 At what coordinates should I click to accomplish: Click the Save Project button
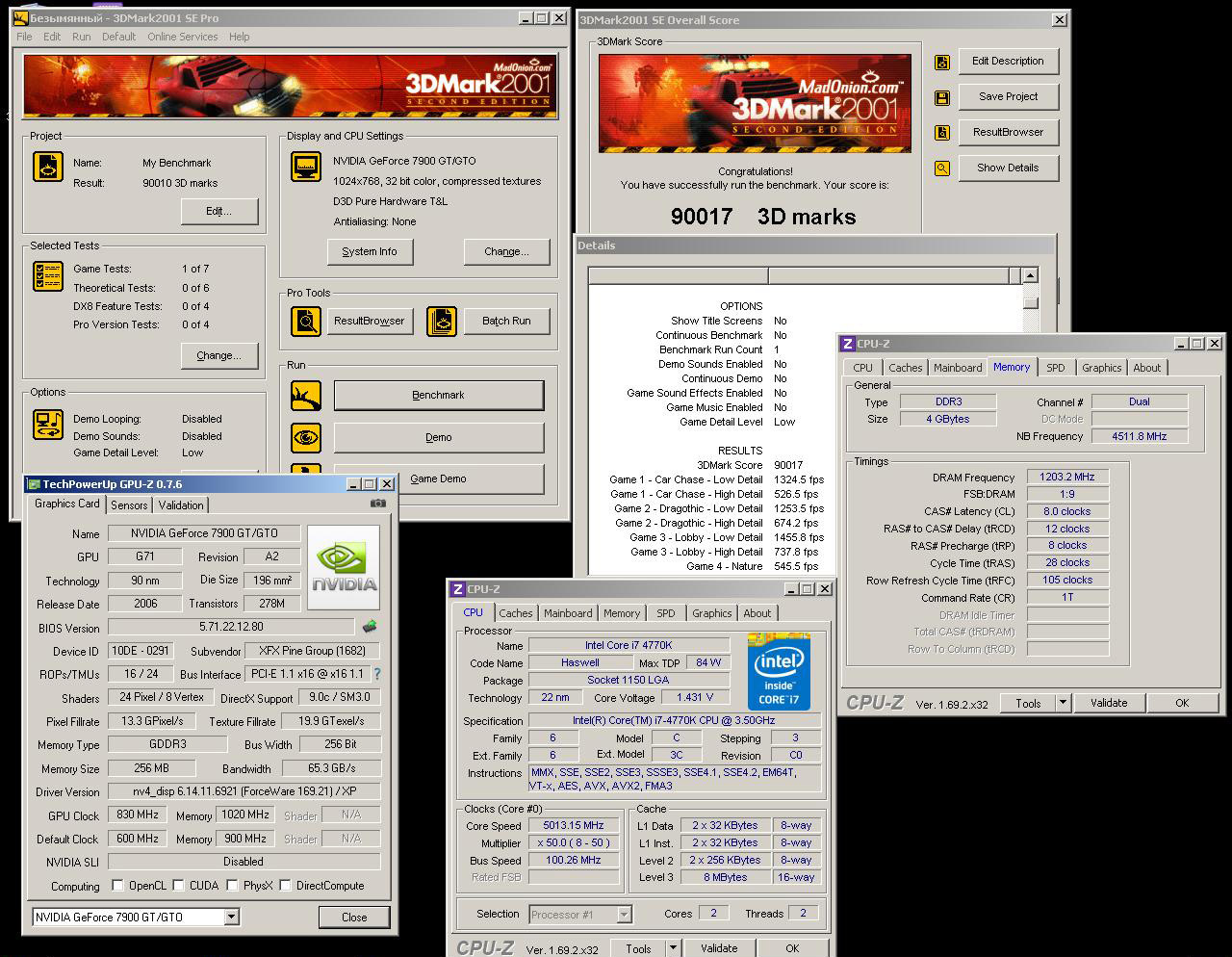click(x=1009, y=96)
